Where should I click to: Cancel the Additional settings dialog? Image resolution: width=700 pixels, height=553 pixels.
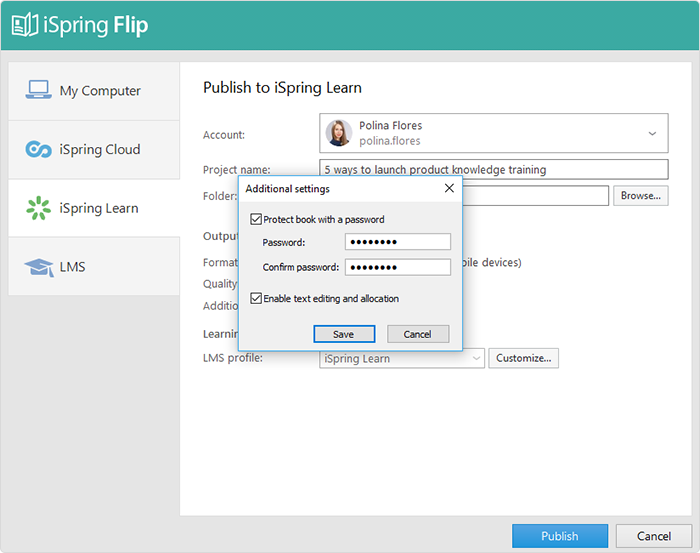click(418, 334)
